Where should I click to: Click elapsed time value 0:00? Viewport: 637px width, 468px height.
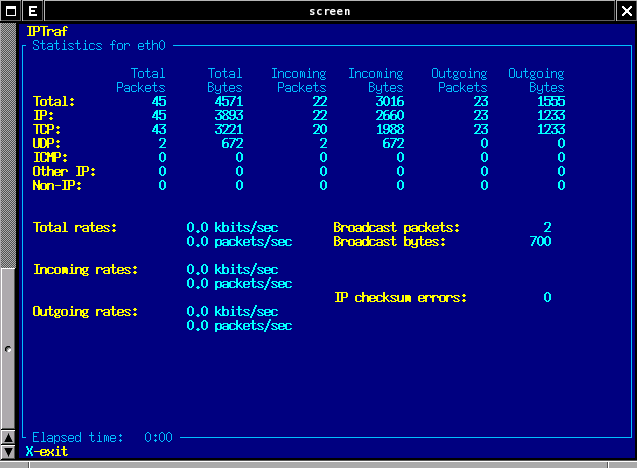pyautogui.click(x=158, y=438)
